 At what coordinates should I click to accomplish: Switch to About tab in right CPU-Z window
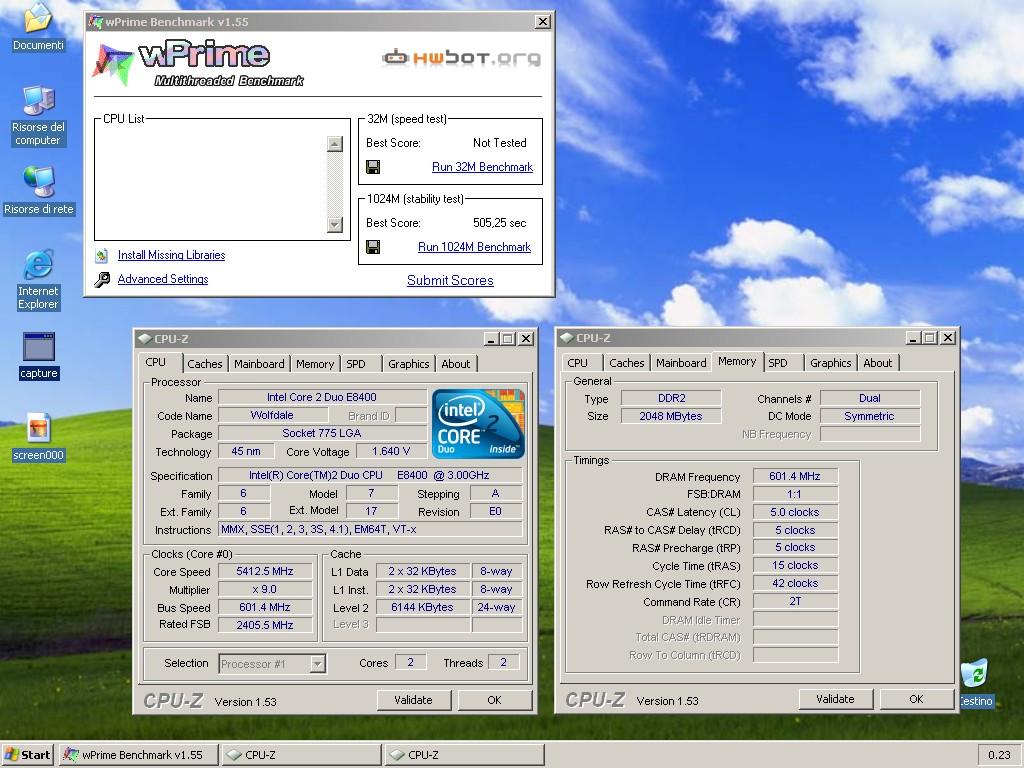tap(877, 362)
